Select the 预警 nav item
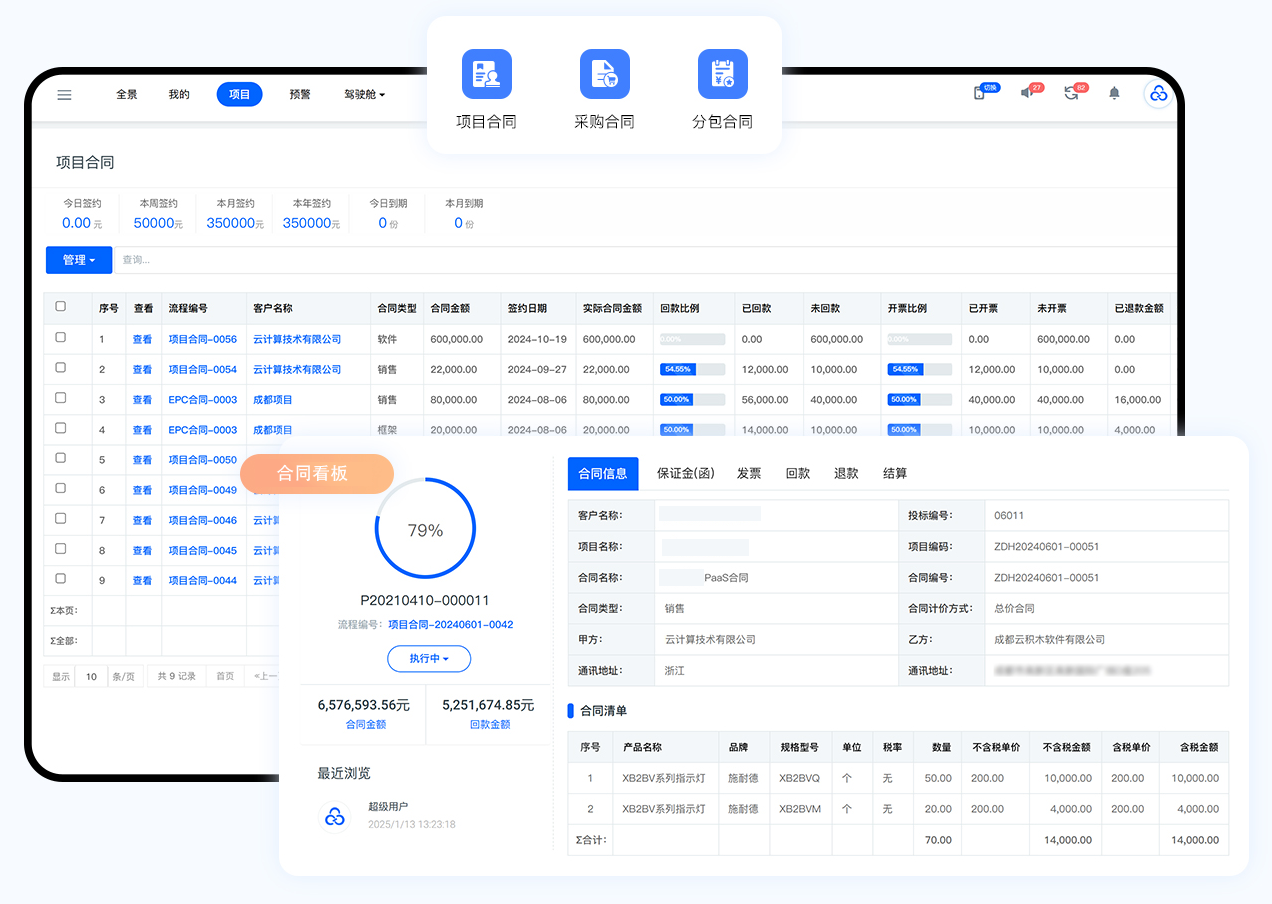Screen dimensions: 1272x904 click(300, 95)
